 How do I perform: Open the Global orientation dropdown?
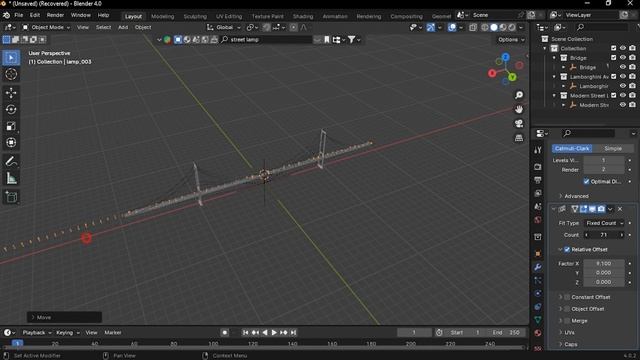224,27
